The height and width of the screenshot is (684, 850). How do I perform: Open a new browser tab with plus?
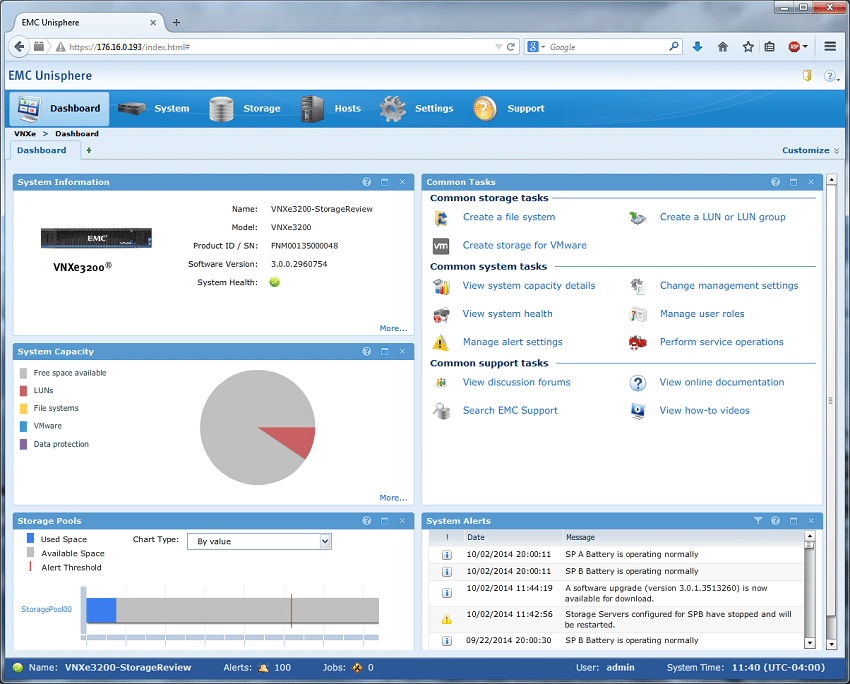click(176, 22)
